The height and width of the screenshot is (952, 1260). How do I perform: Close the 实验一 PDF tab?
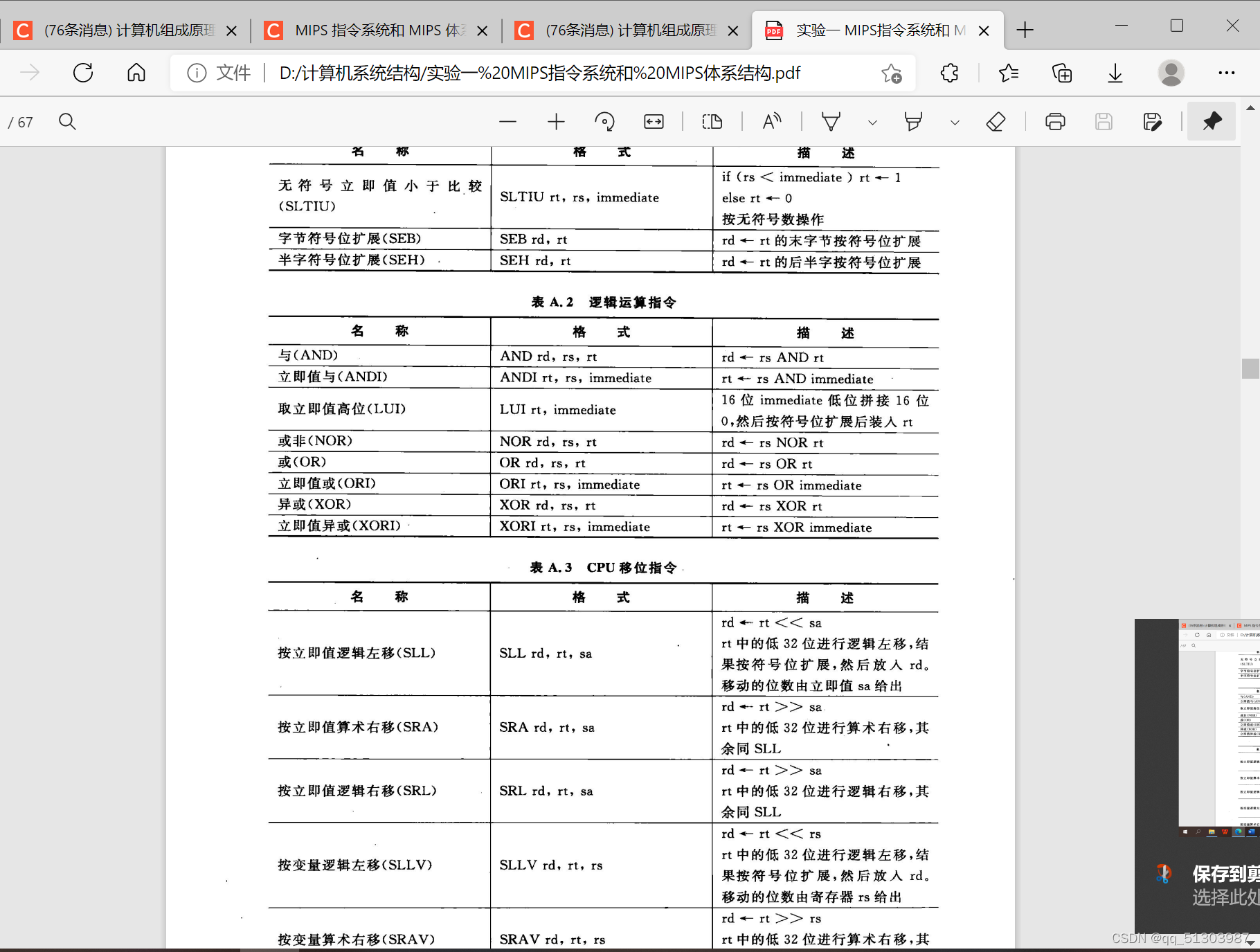pos(984,31)
